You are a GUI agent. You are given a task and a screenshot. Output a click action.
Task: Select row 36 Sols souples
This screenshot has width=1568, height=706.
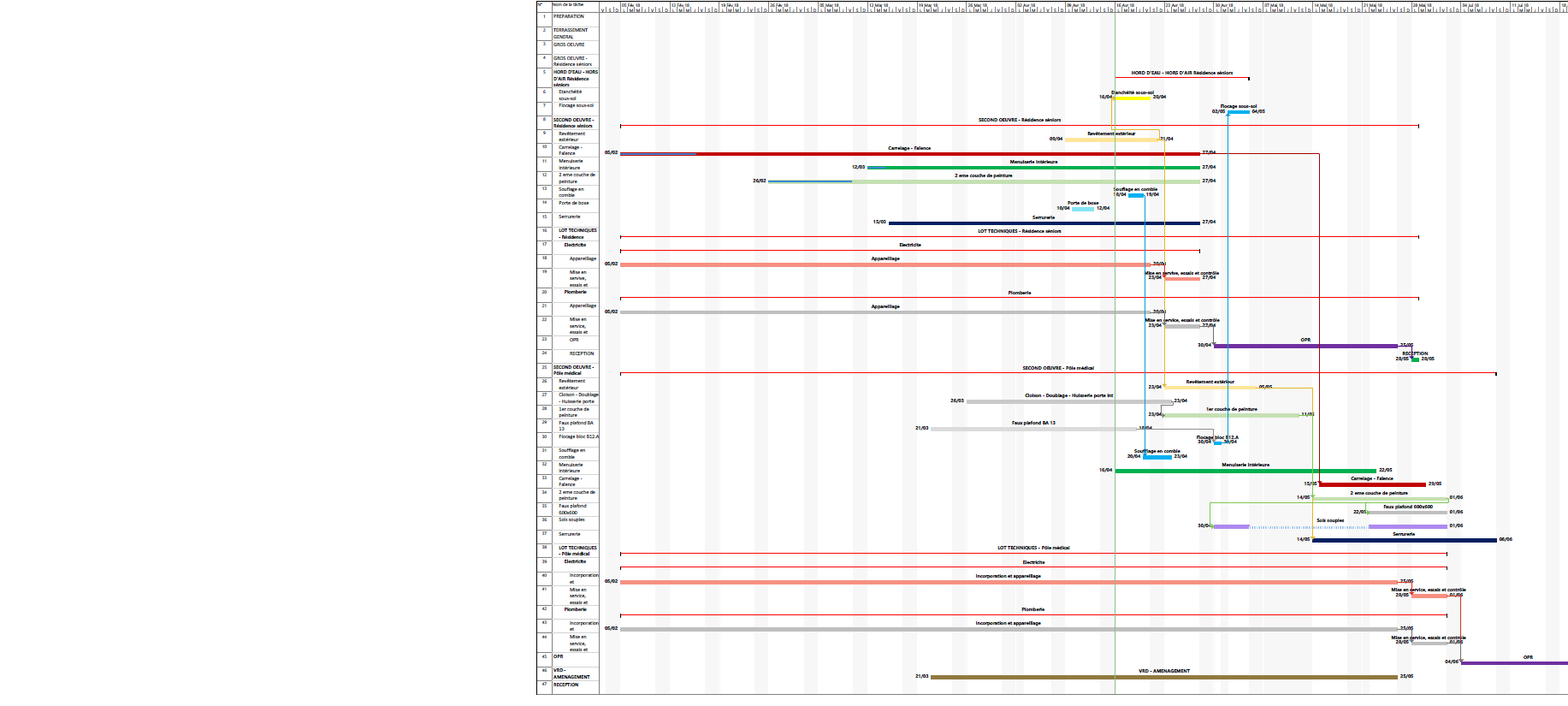coord(568,521)
